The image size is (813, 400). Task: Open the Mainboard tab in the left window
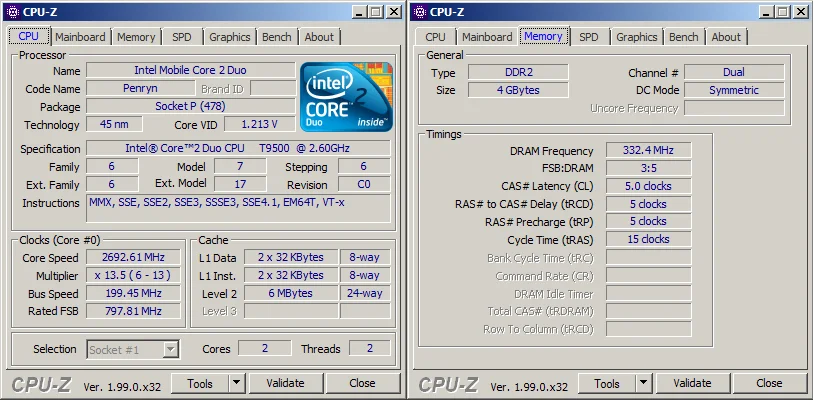80,37
